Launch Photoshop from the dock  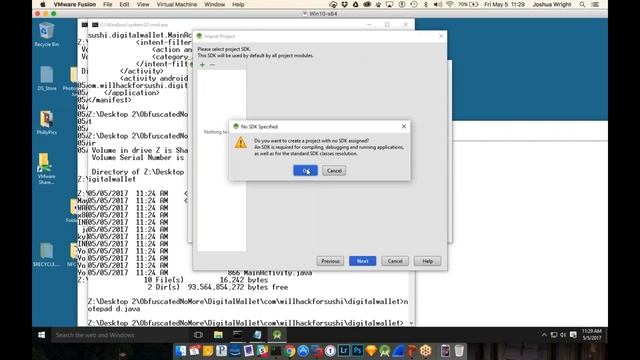click(x=358, y=351)
